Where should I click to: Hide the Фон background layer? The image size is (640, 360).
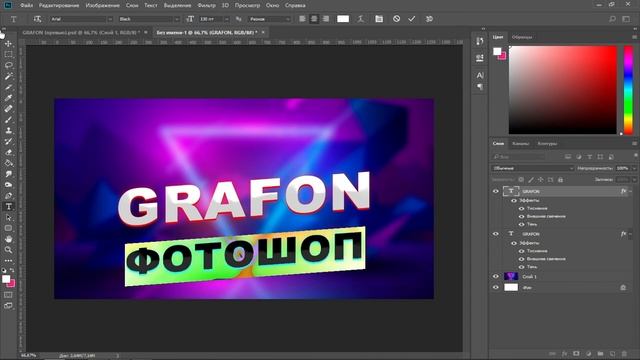(x=496, y=287)
